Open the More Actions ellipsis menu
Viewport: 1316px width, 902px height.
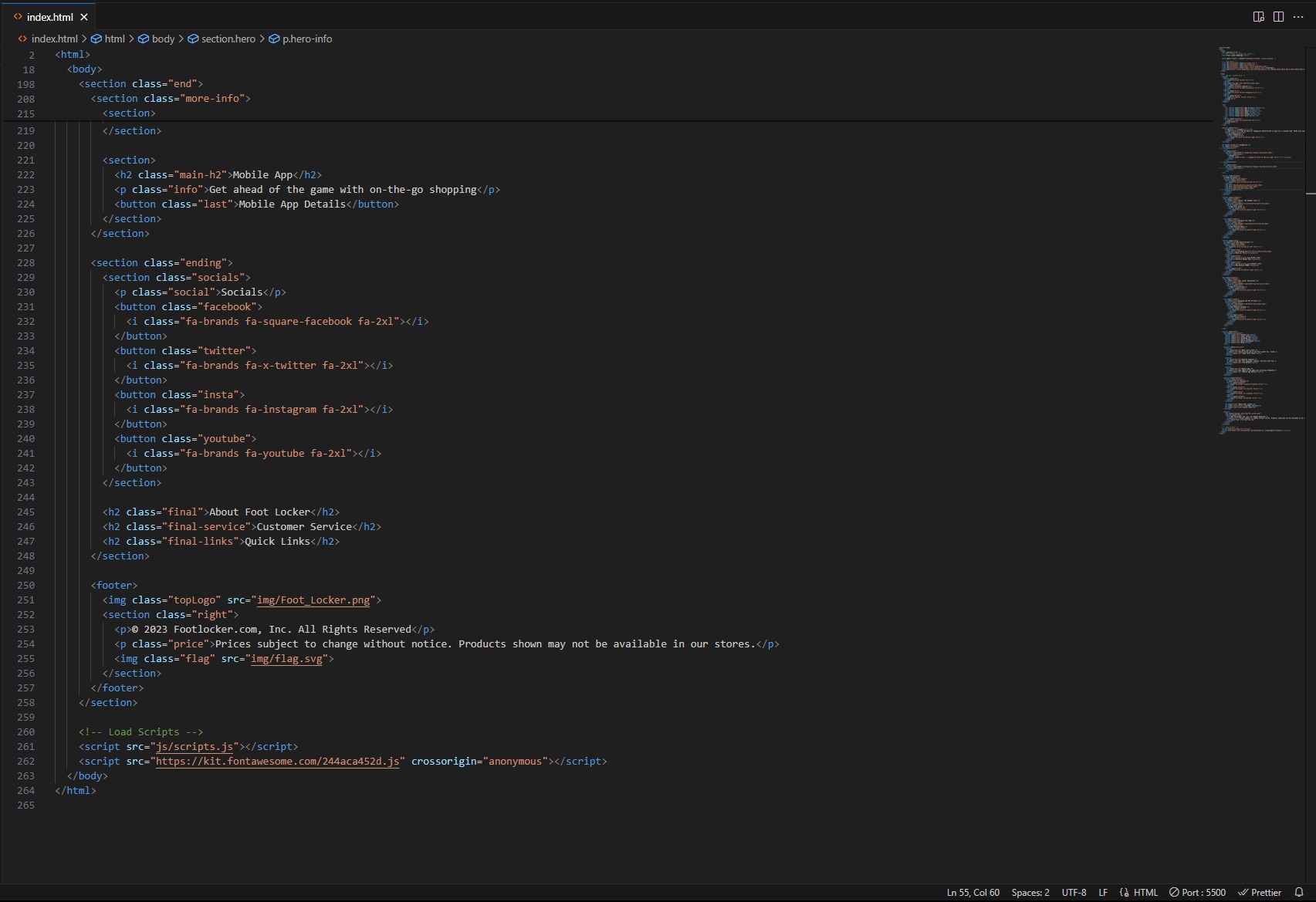point(1298,17)
